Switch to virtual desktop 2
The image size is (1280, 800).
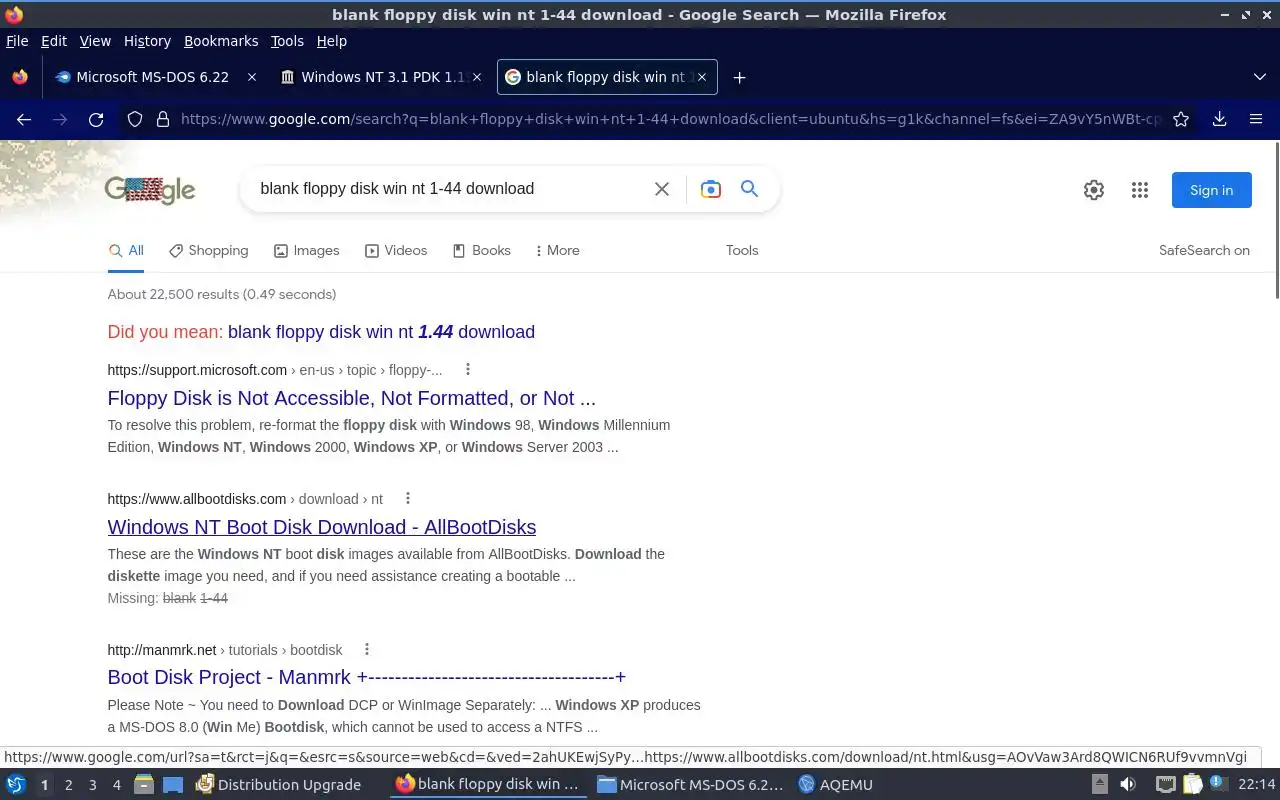point(68,784)
